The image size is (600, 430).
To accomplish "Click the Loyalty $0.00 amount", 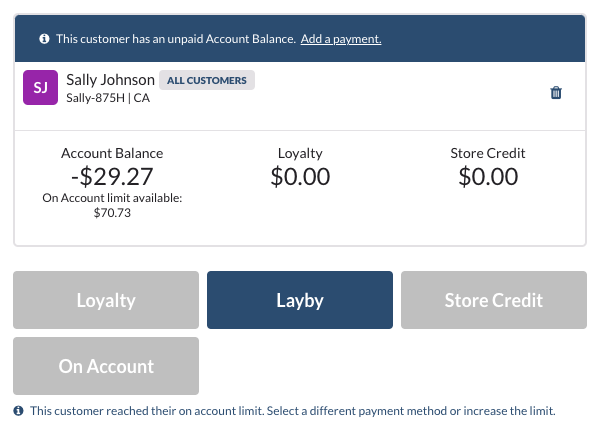I will point(300,176).
